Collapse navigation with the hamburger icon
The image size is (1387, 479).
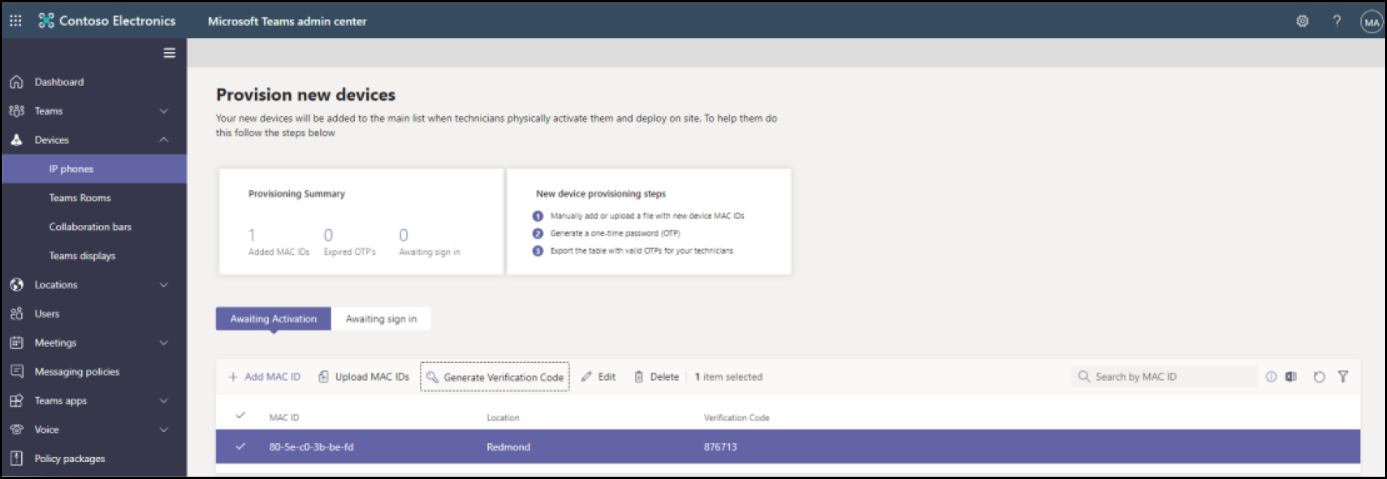(x=170, y=53)
